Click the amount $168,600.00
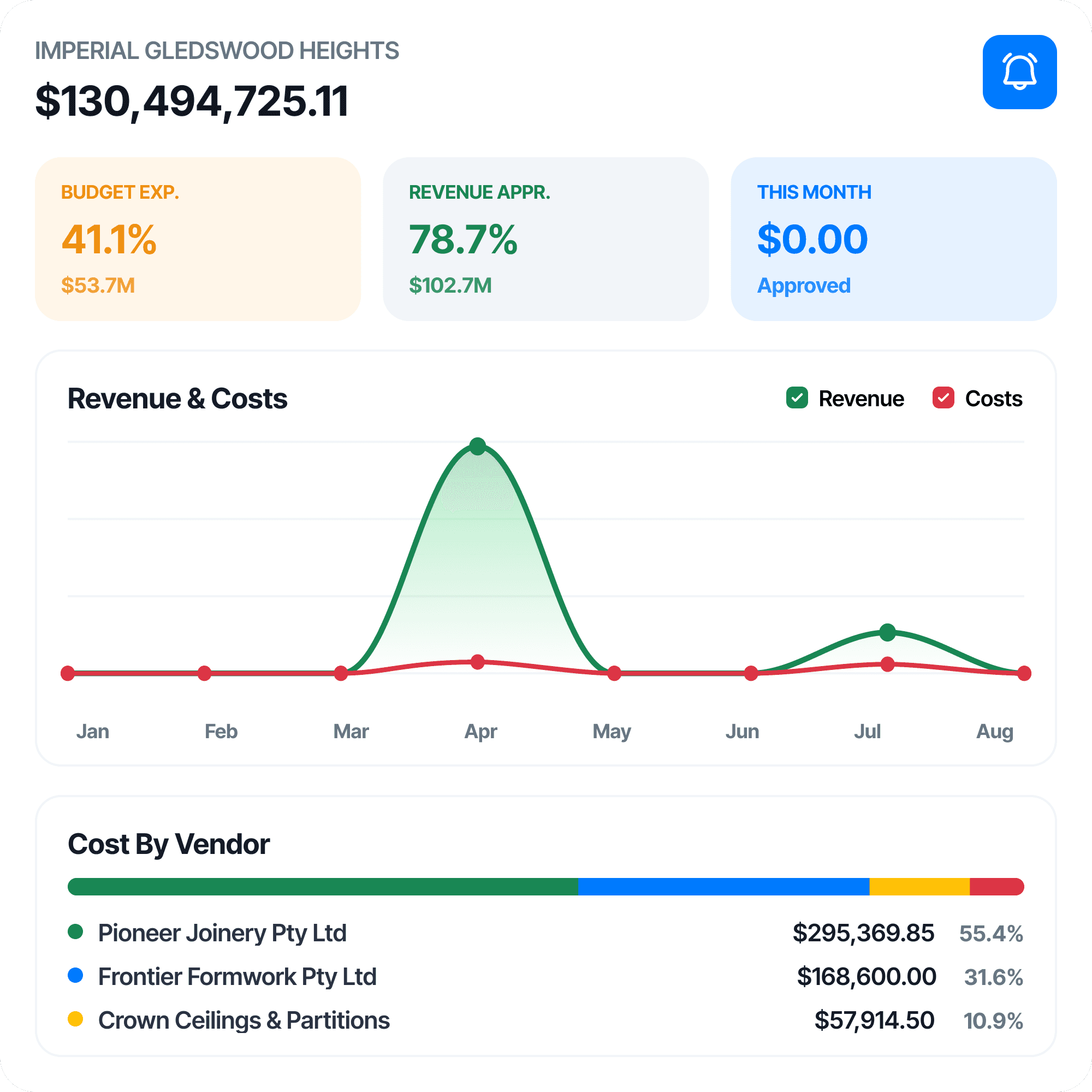 [867, 977]
